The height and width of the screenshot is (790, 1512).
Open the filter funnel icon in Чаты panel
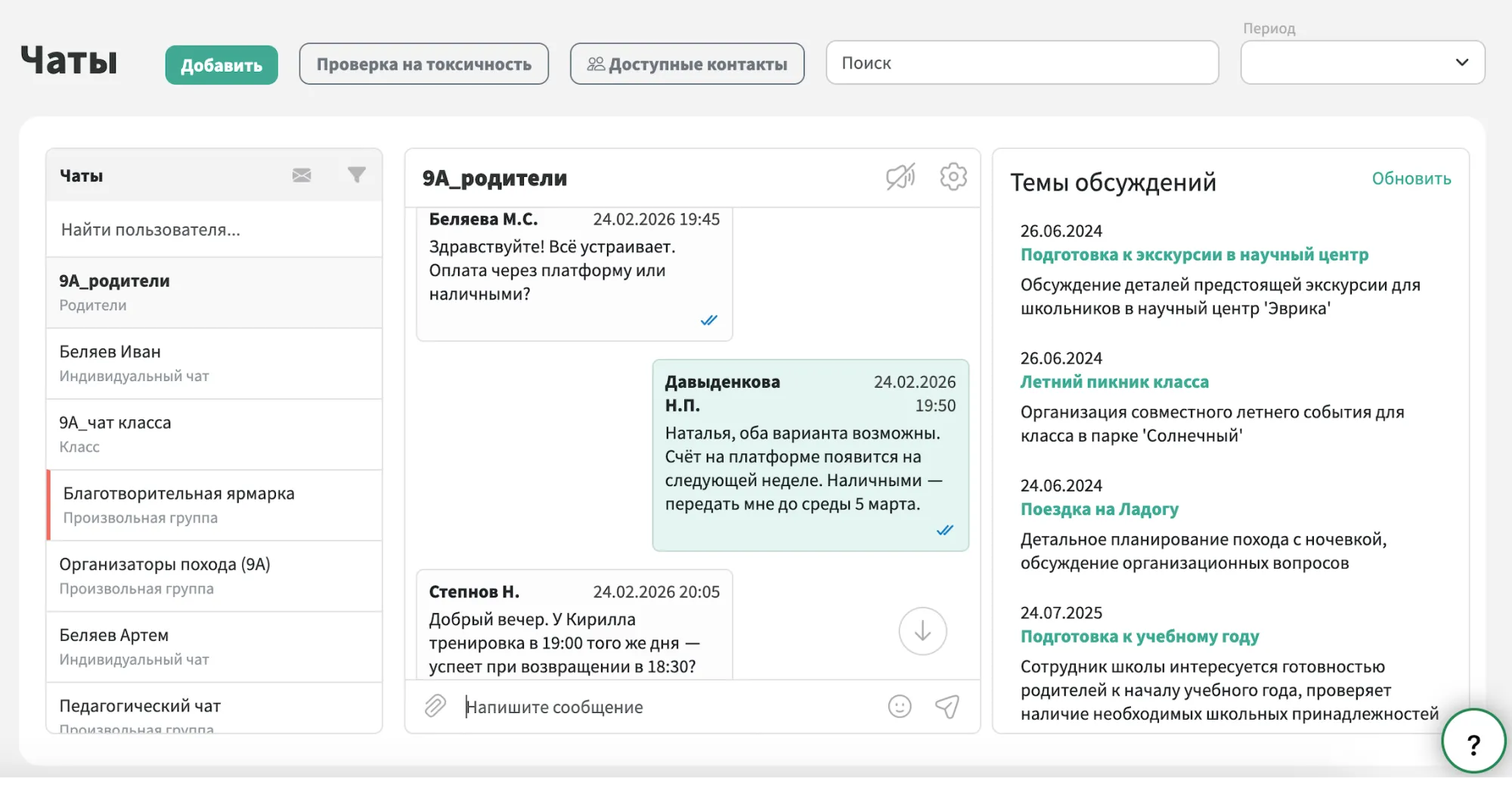pos(357,175)
